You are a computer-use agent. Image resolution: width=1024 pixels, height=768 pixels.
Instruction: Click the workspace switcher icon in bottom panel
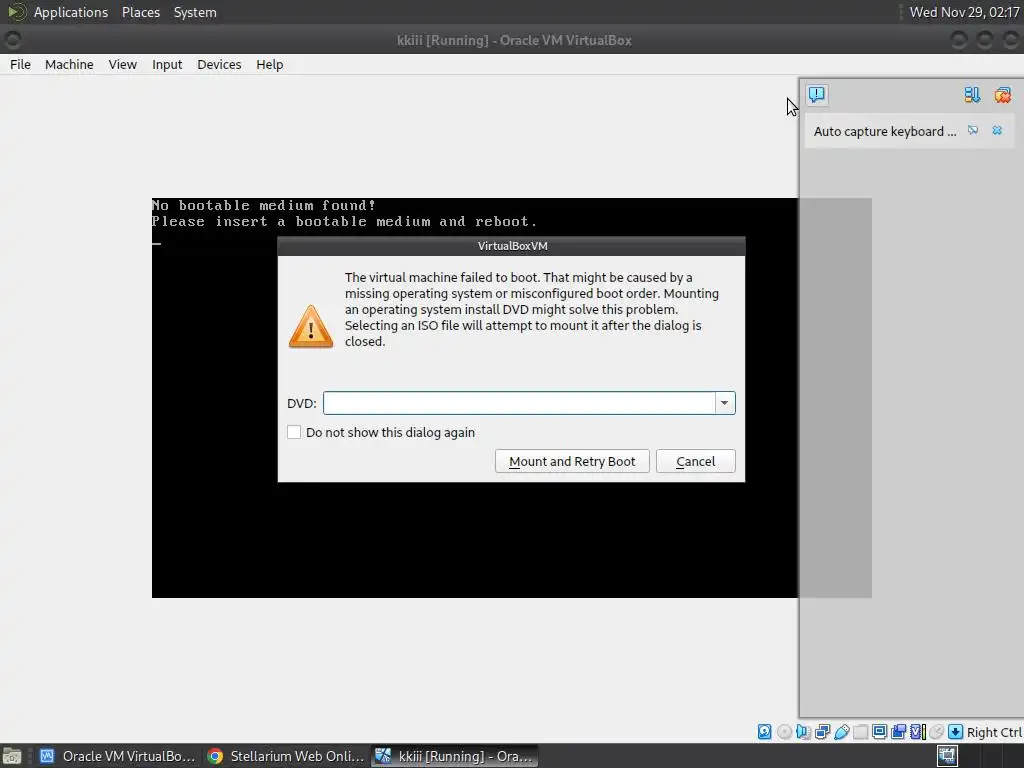click(x=947, y=756)
